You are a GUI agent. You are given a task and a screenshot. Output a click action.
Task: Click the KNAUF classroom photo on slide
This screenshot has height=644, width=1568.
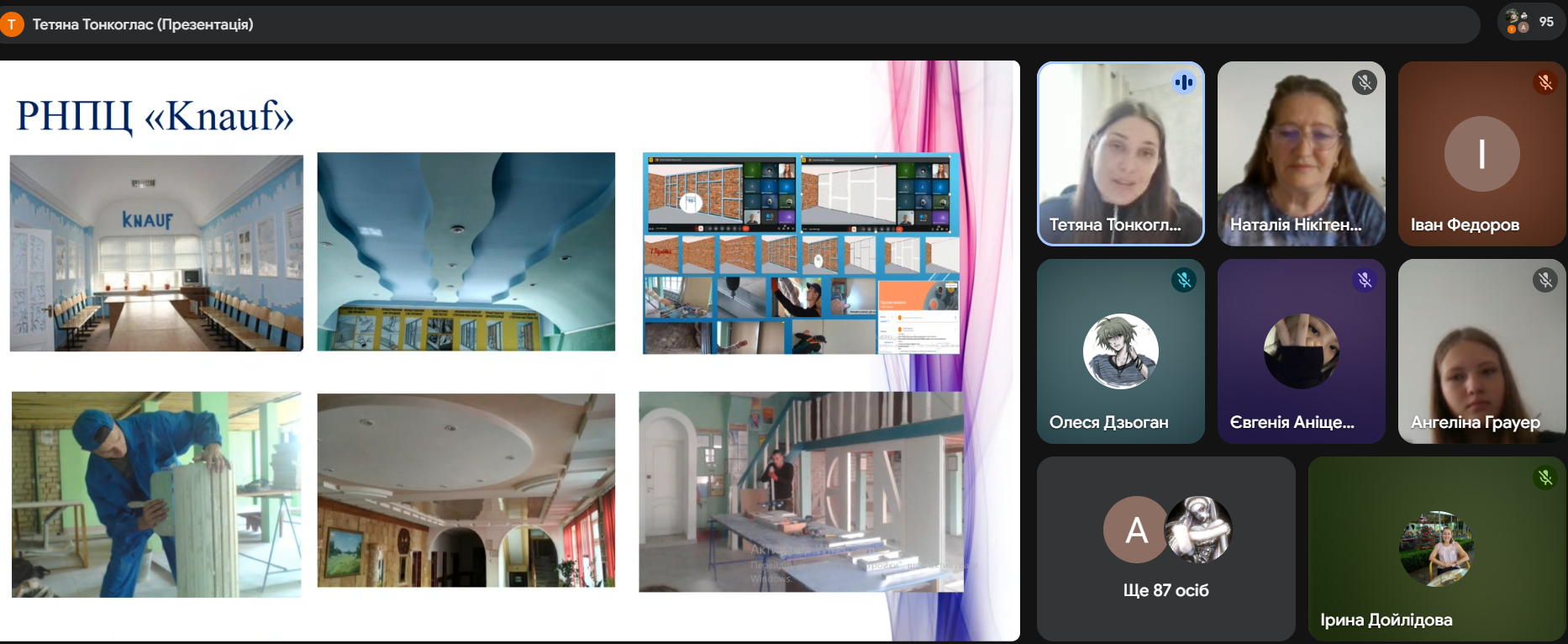(x=156, y=253)
